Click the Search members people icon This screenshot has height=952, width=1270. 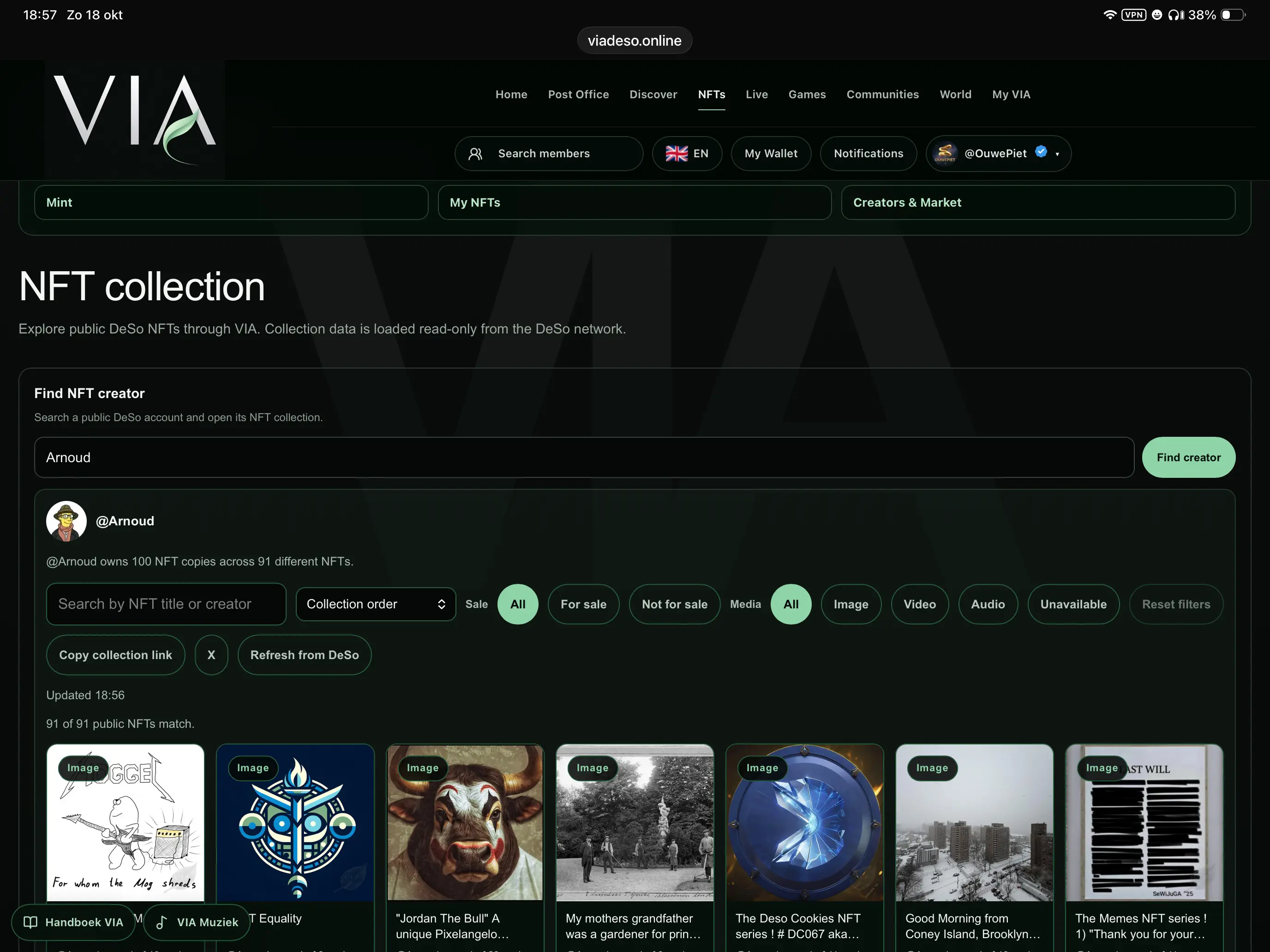pos(475,154)
